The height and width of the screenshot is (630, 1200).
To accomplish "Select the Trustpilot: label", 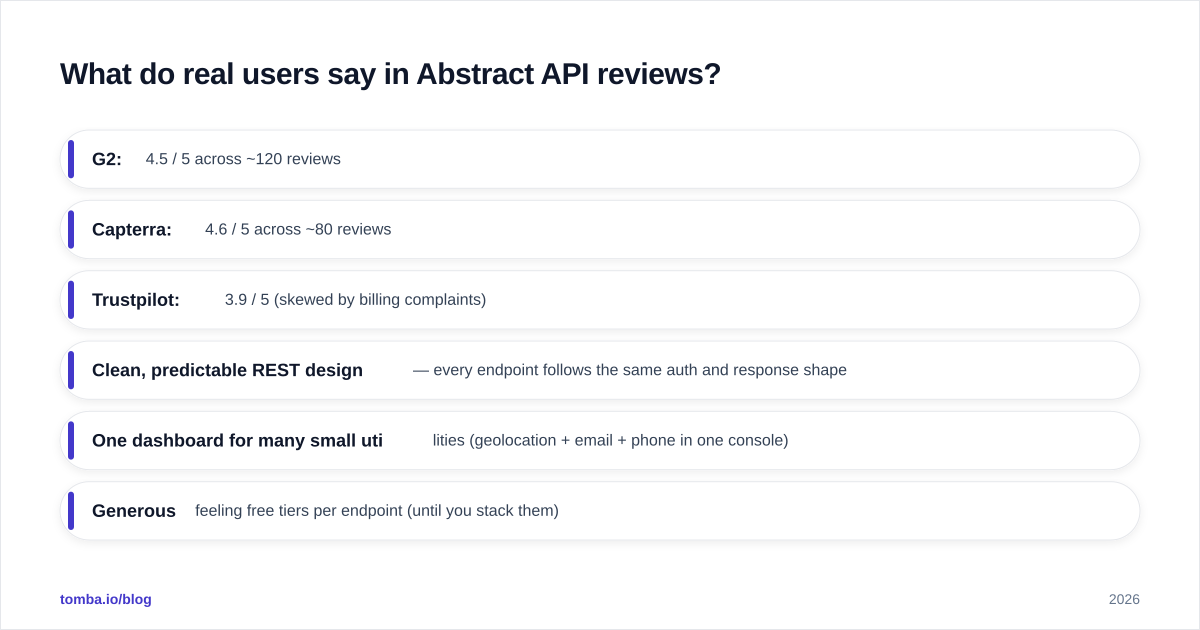I will pos(136,300).
